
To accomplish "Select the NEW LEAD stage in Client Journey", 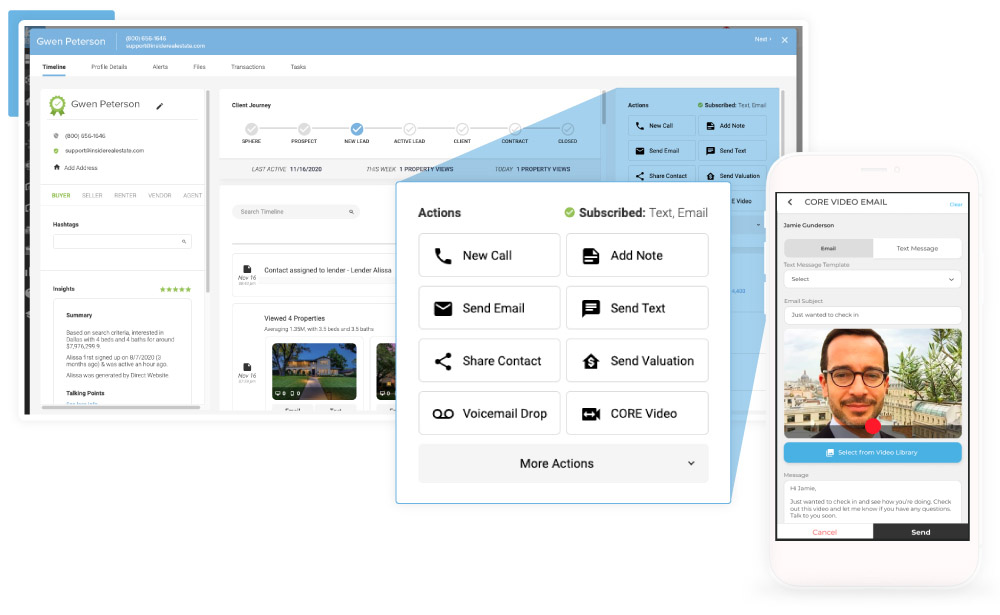I will point(357,129).
